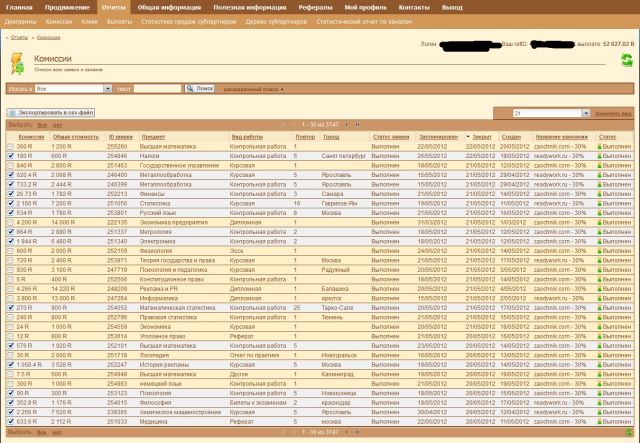Click the CSV export file icon
Screen dimensions: 640x443
click(x=11, y=115)
